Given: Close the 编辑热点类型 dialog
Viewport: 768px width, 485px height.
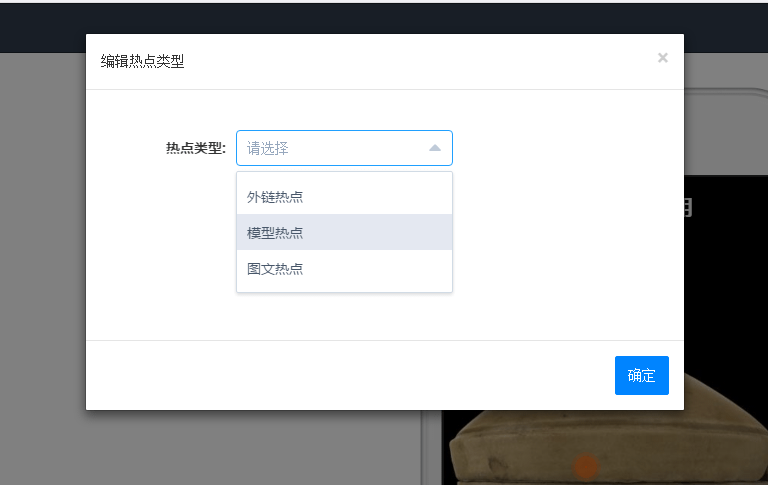Looking at the screenshot, I should tap(663, 58).
